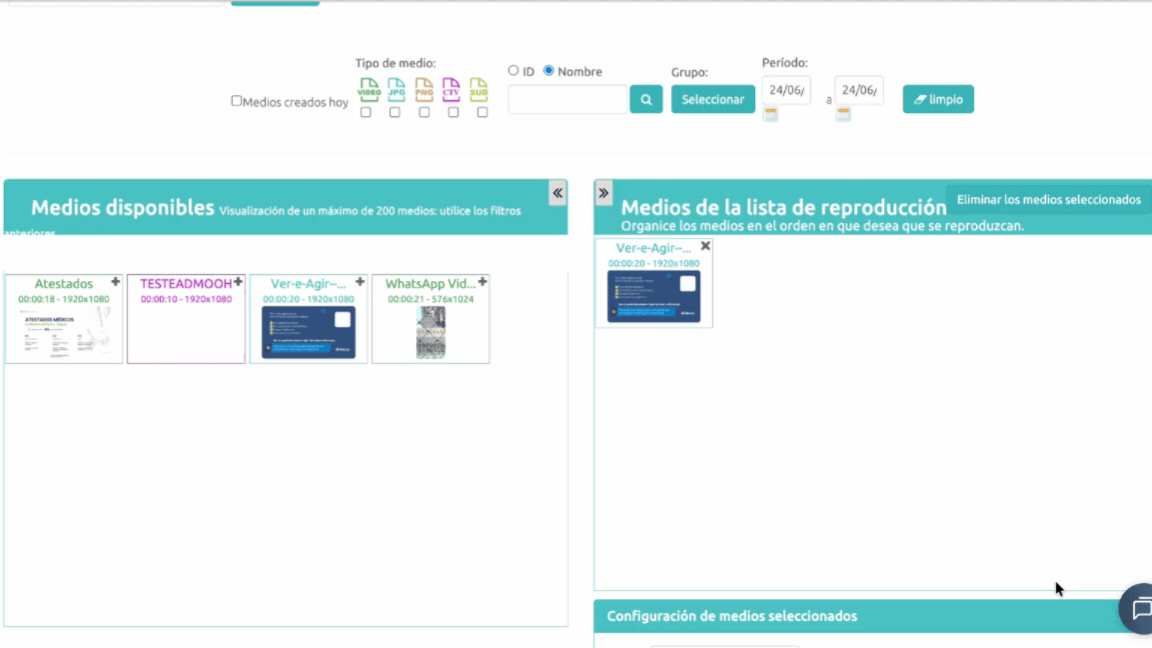Check the box under JPG type

[395, 112]
